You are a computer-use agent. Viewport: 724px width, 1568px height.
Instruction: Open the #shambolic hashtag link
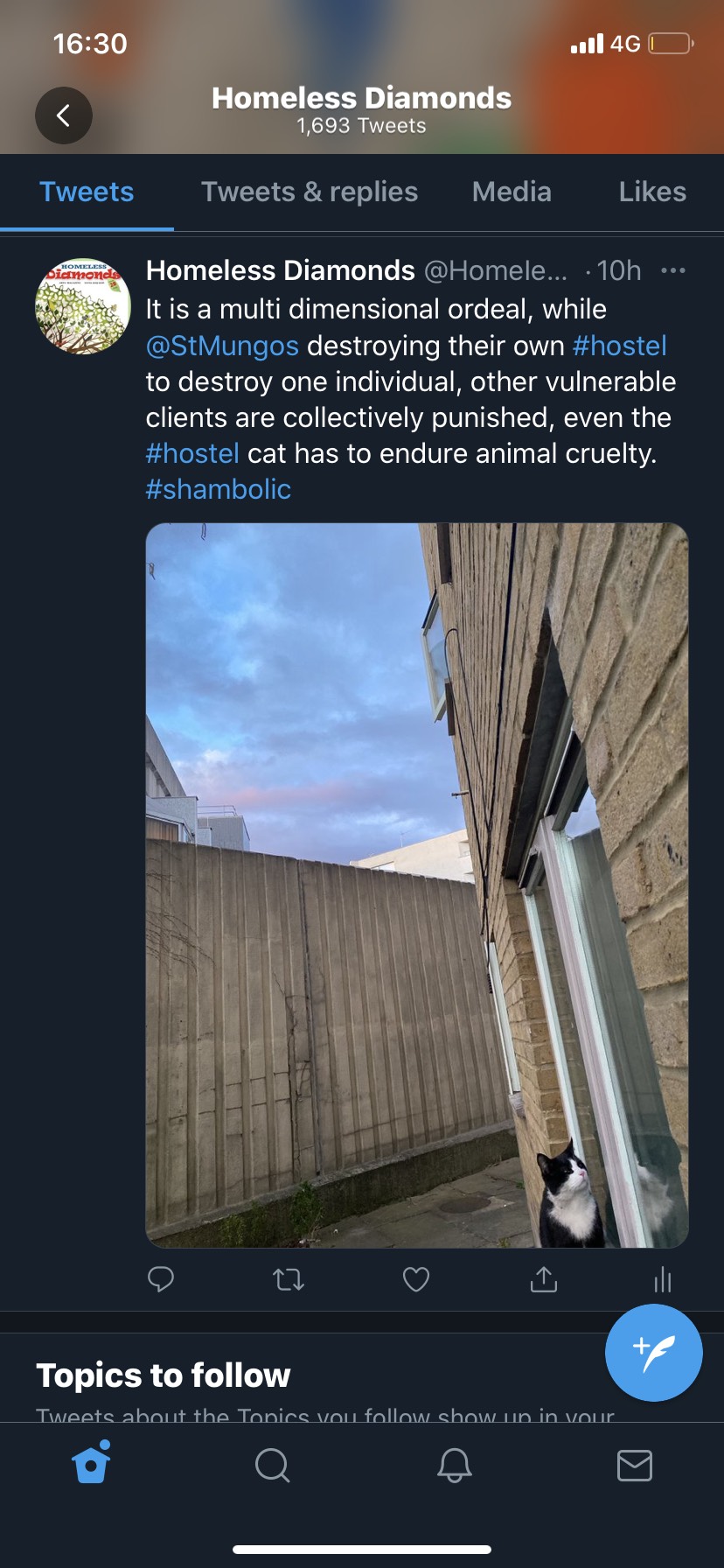(x=218, y=489)
